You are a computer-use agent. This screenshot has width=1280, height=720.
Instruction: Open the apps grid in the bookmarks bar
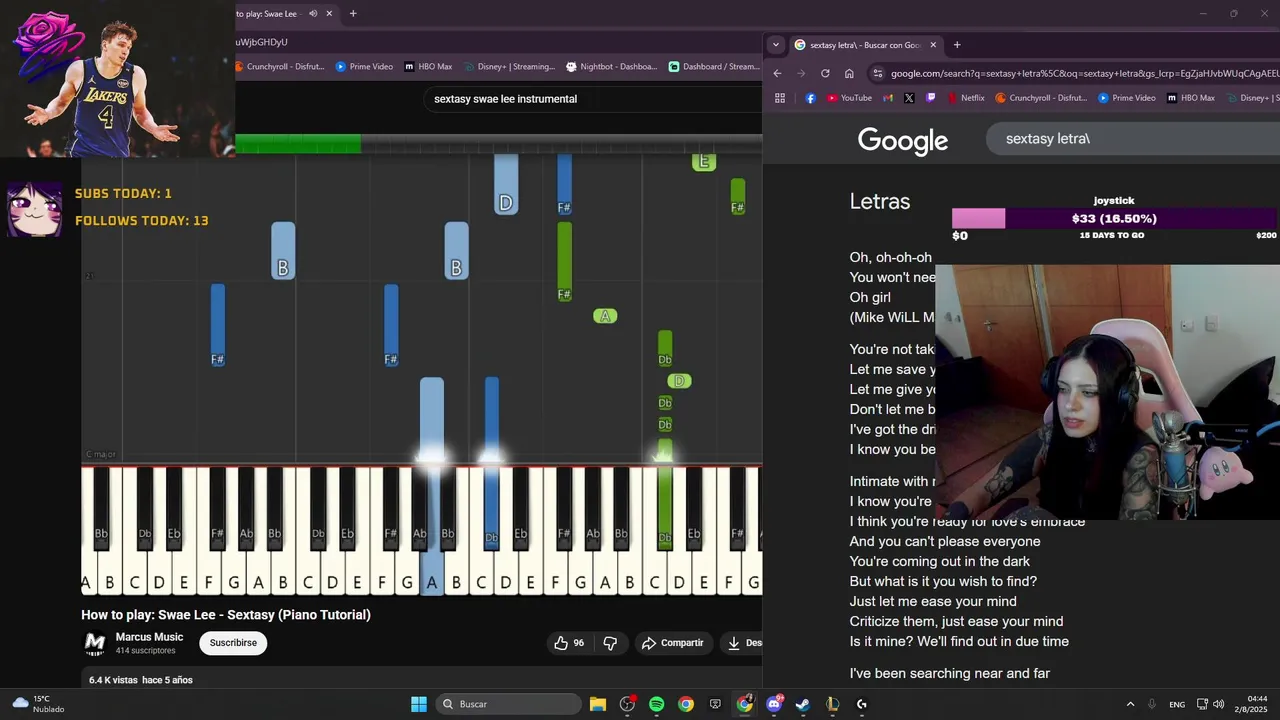click(780, 98)
